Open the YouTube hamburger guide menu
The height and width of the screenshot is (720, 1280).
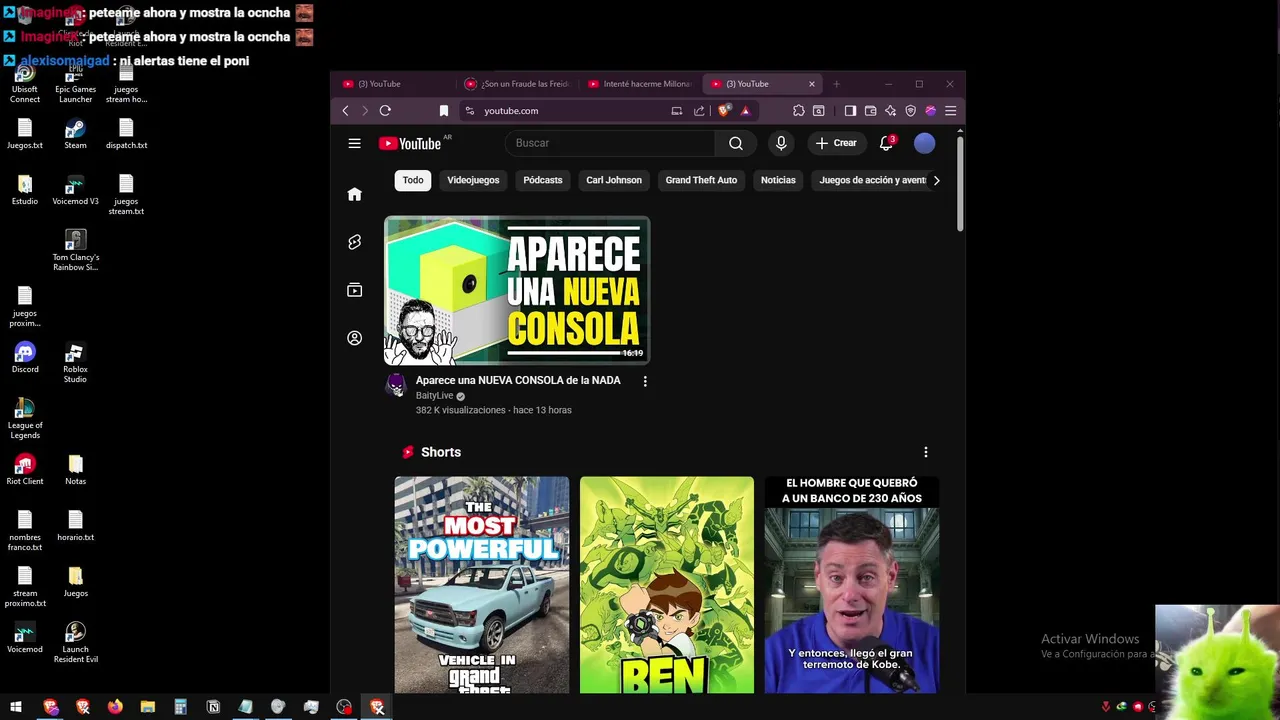pyautogui.click(x=354, y=143)
